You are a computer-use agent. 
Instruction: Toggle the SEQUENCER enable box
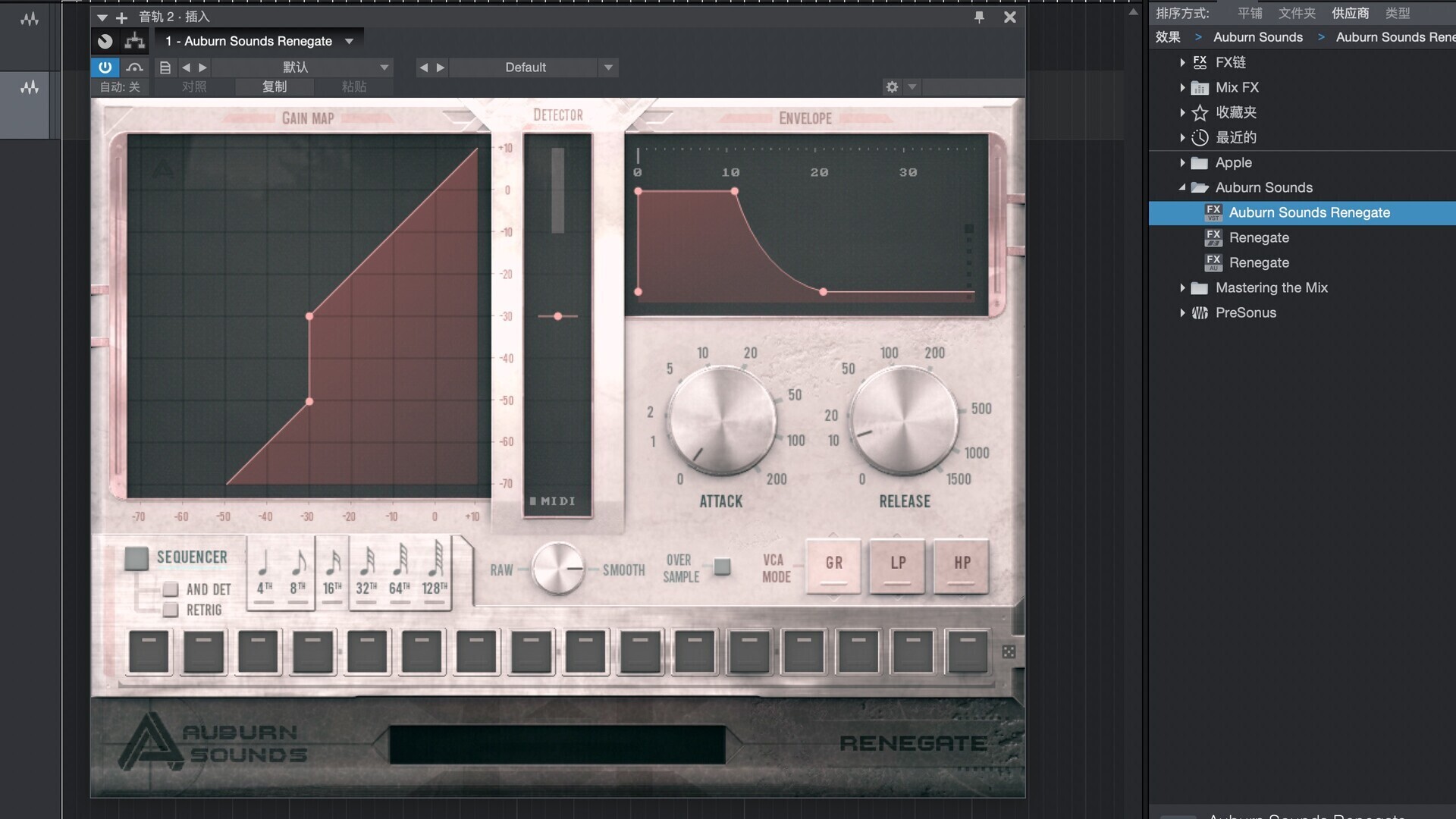(x=136, y=558)
